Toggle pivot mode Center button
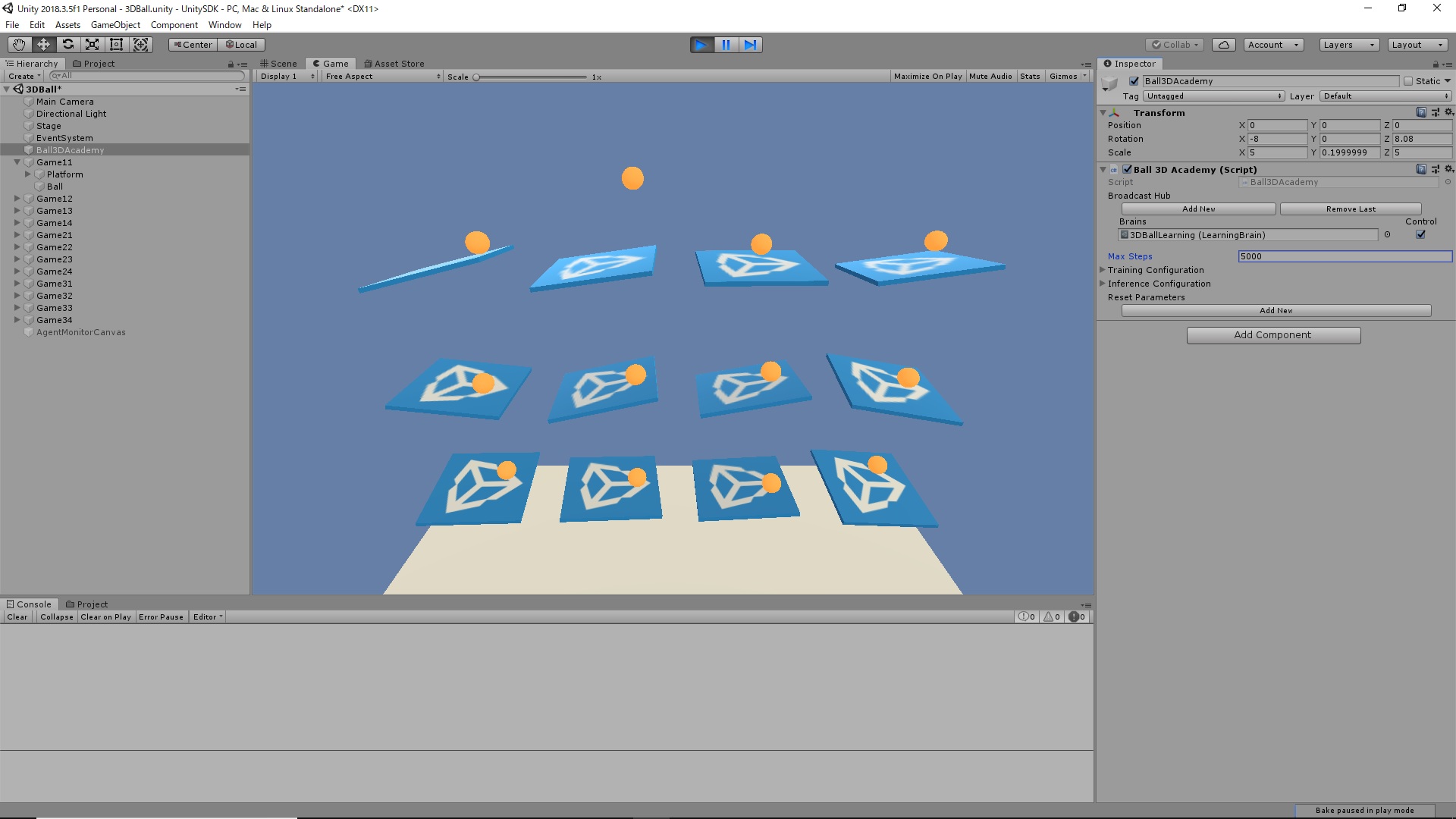Viewport: 1456px width, 819px height. point(193,45)
